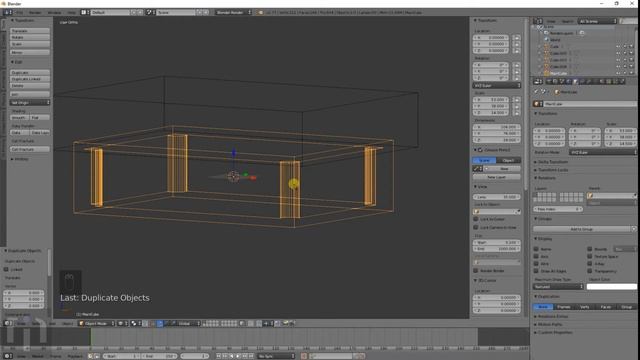The width and height of the screenshot is (640, 360).
Task: Click the Rotate button in the Tools panel
Action: click(30, 38)
